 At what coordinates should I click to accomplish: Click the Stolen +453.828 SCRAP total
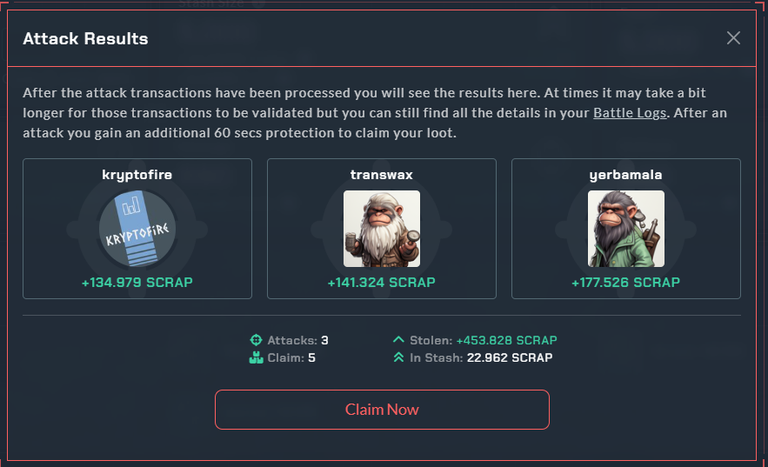(506, 340)
